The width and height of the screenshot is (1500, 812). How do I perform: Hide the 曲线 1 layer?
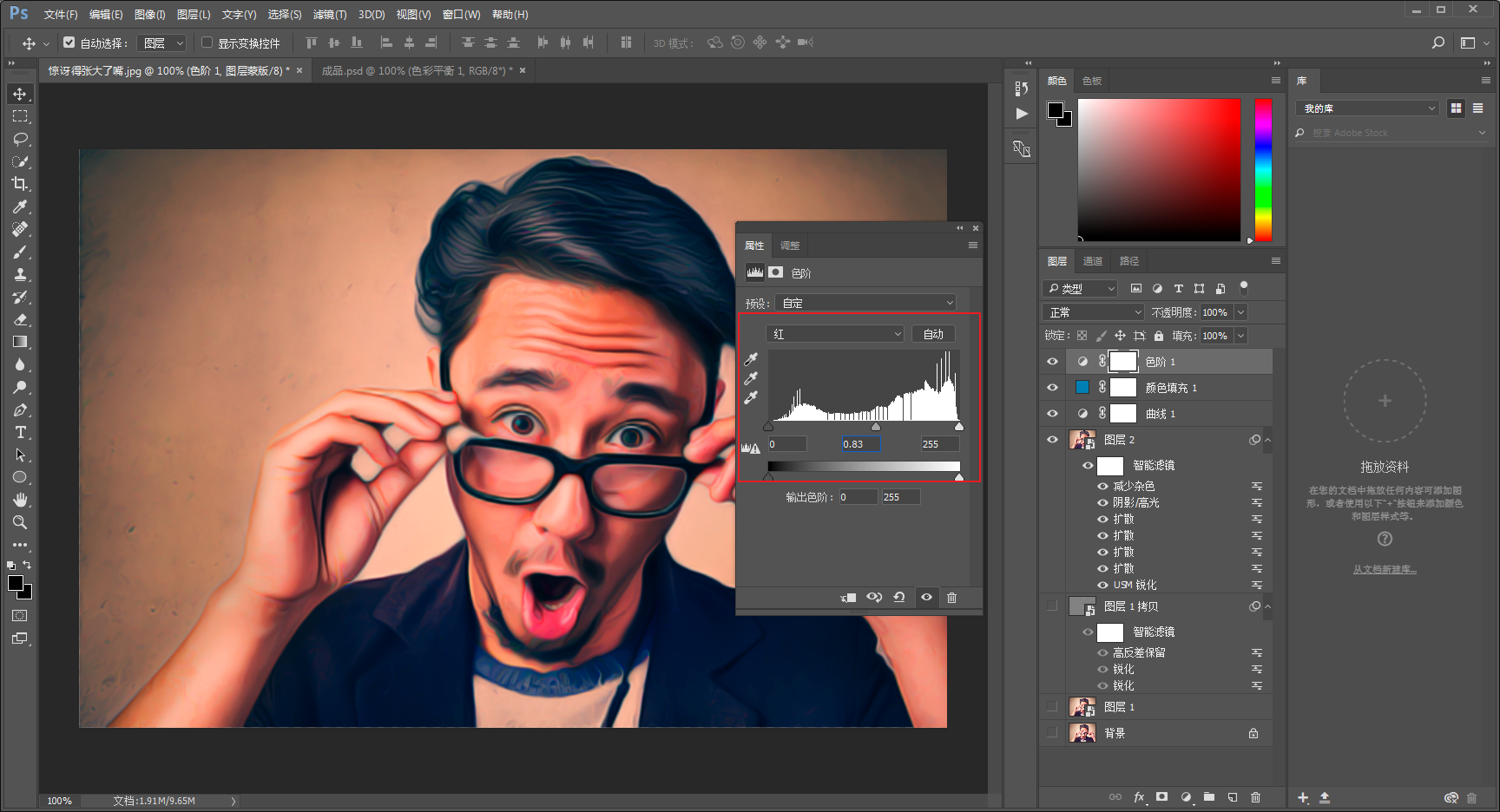[x=1052, y=414]
